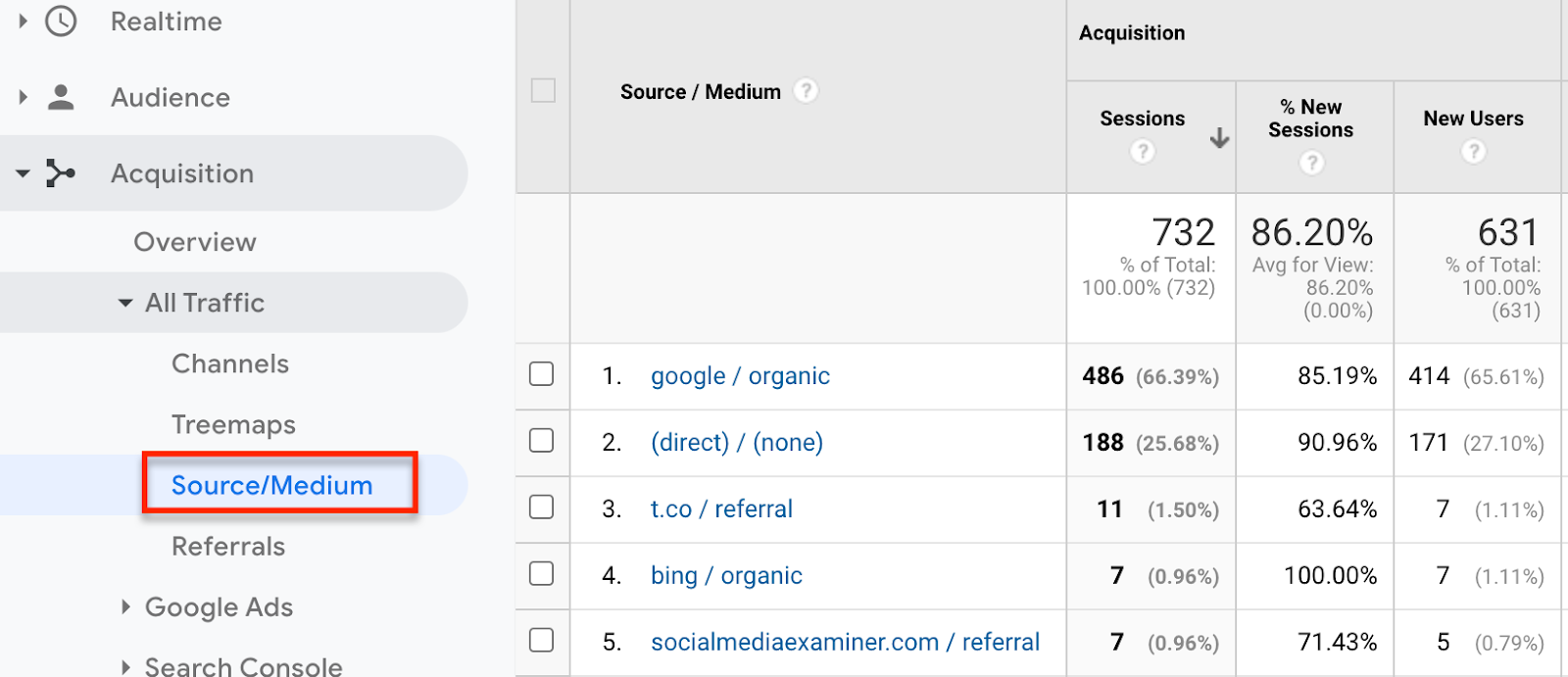Click the Realtime clock icon
The height and width of the screenshot is (677, 1568).
point(61,21)
